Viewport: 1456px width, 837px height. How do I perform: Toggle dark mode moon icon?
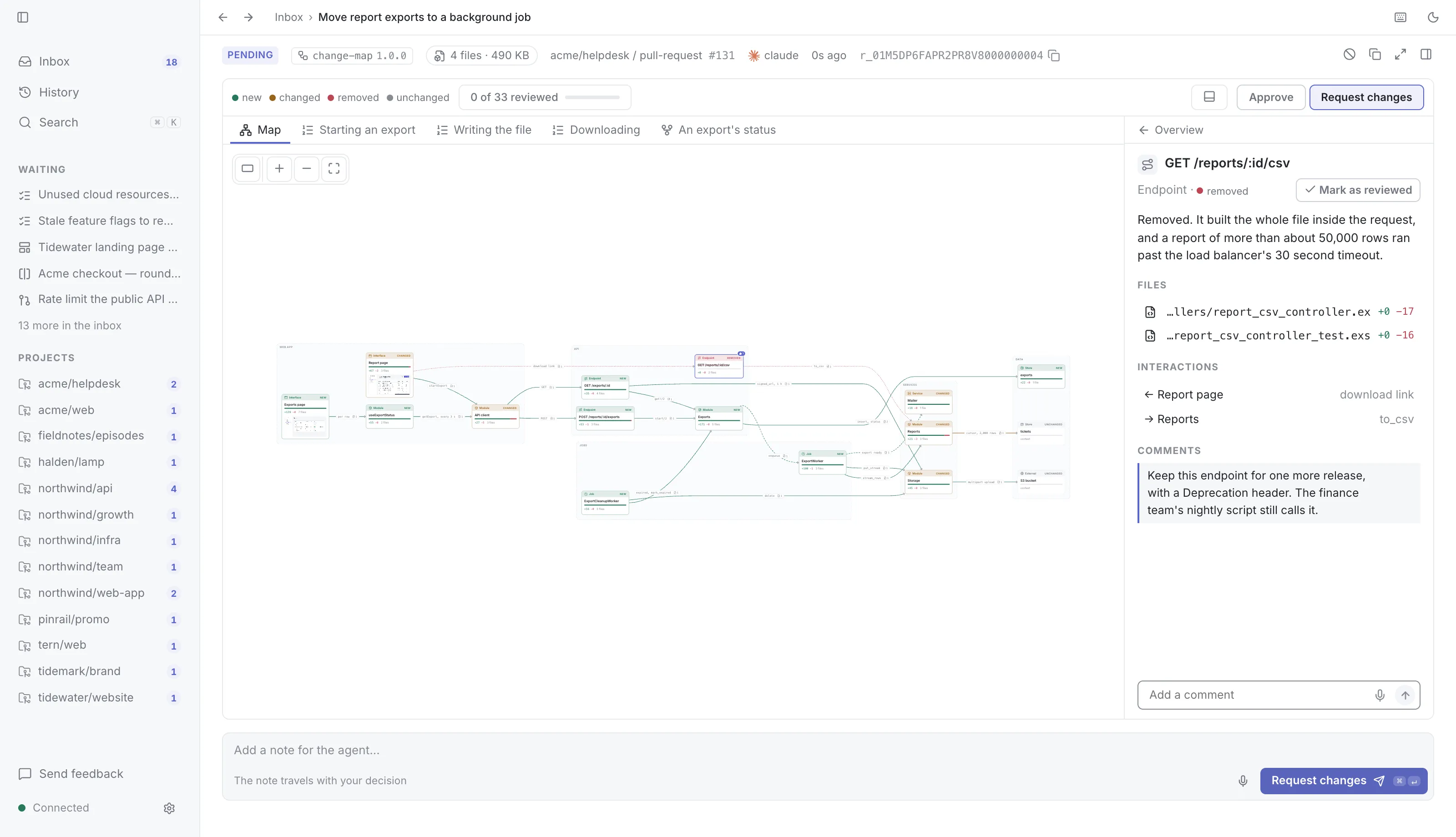tap(1433, 17)
